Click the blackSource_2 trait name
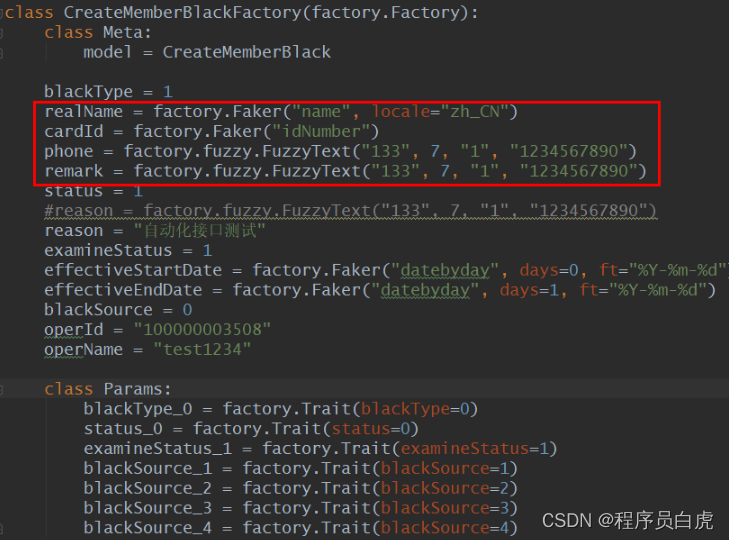Screen dimensions: 729x540 [148, 488]
